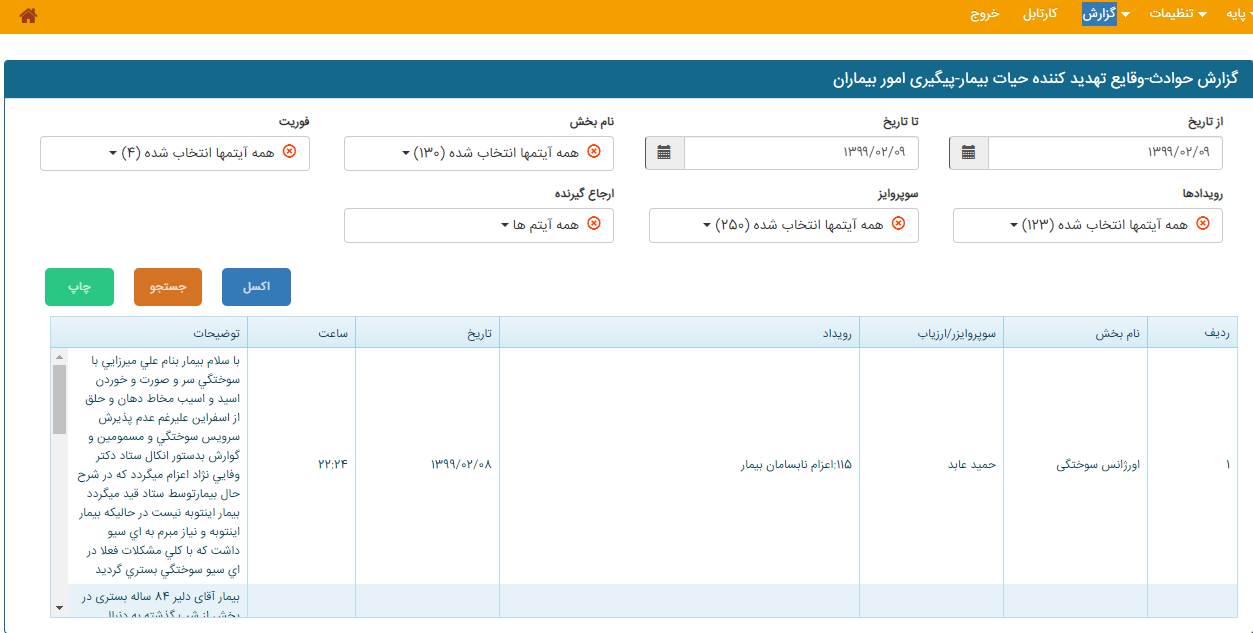
Task: Click the table scrollbar down arrow
Action: [x=59, y=607]
